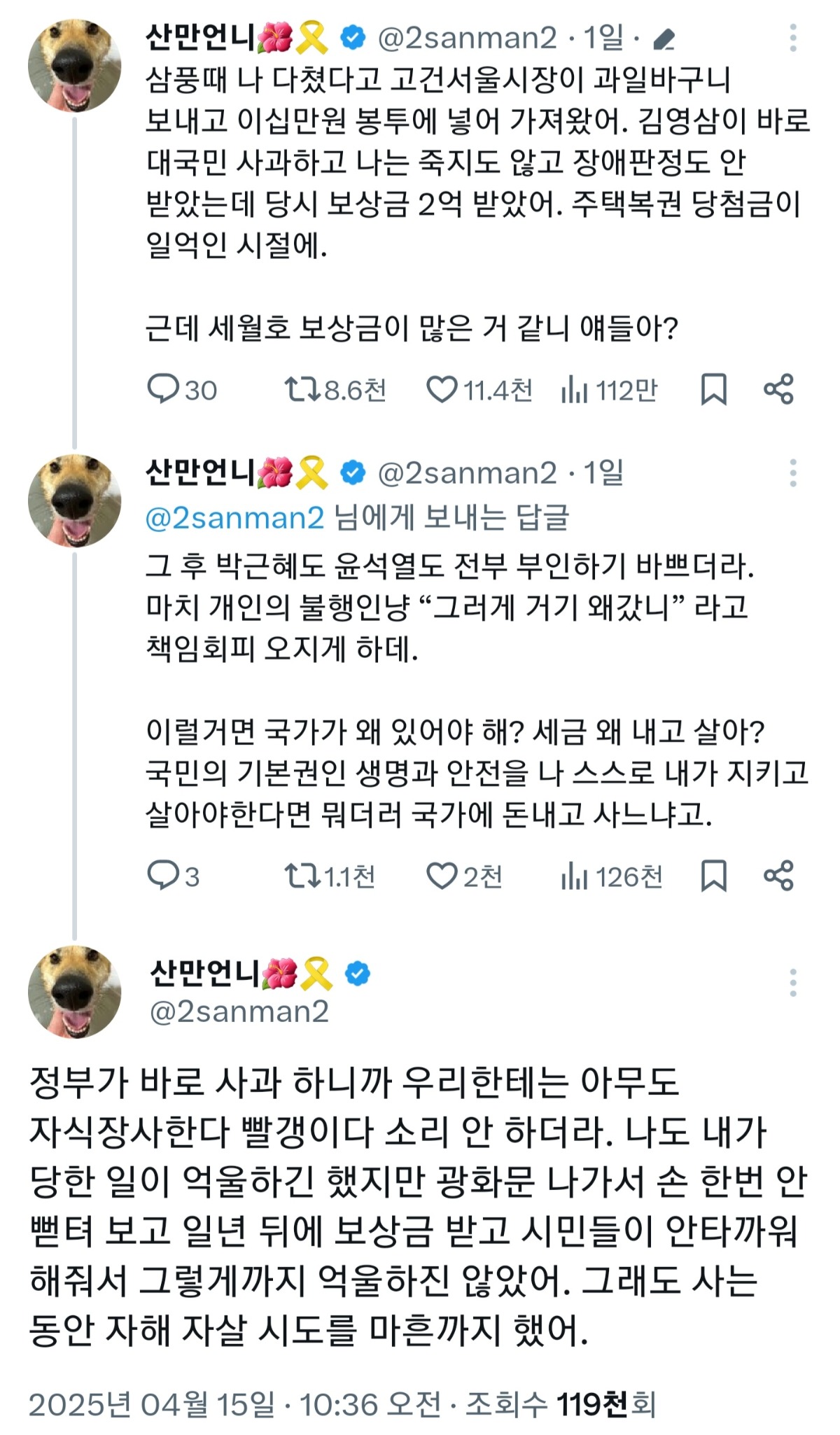Share the second tweet
The image size is (840, 1435).
tap(778, 876)
